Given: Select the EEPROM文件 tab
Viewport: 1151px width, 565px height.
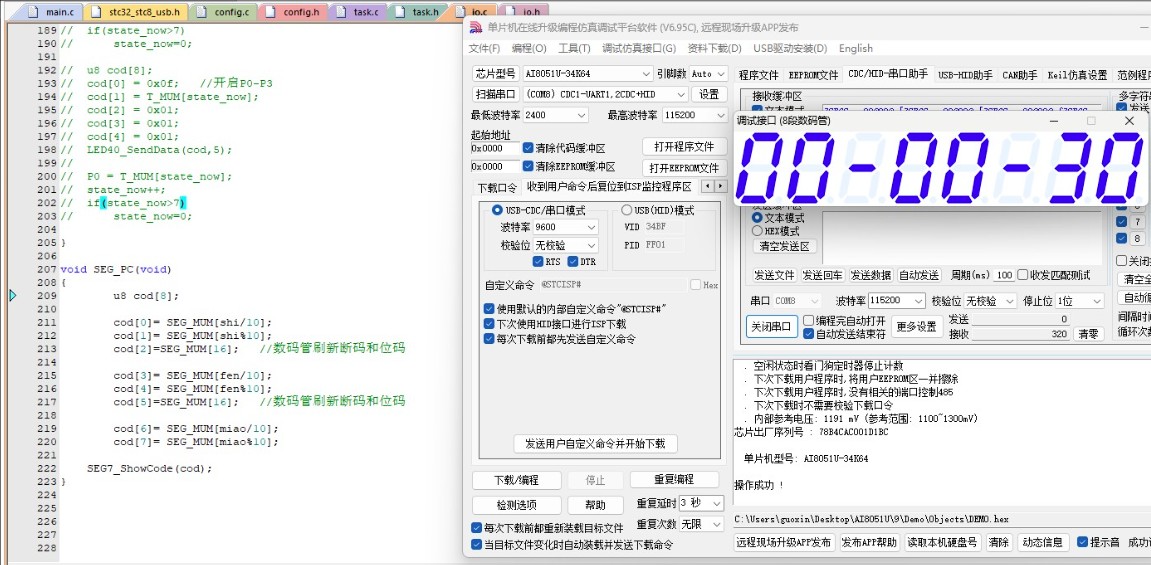Looking at the screenshot, I should click(x=813, y=75).
